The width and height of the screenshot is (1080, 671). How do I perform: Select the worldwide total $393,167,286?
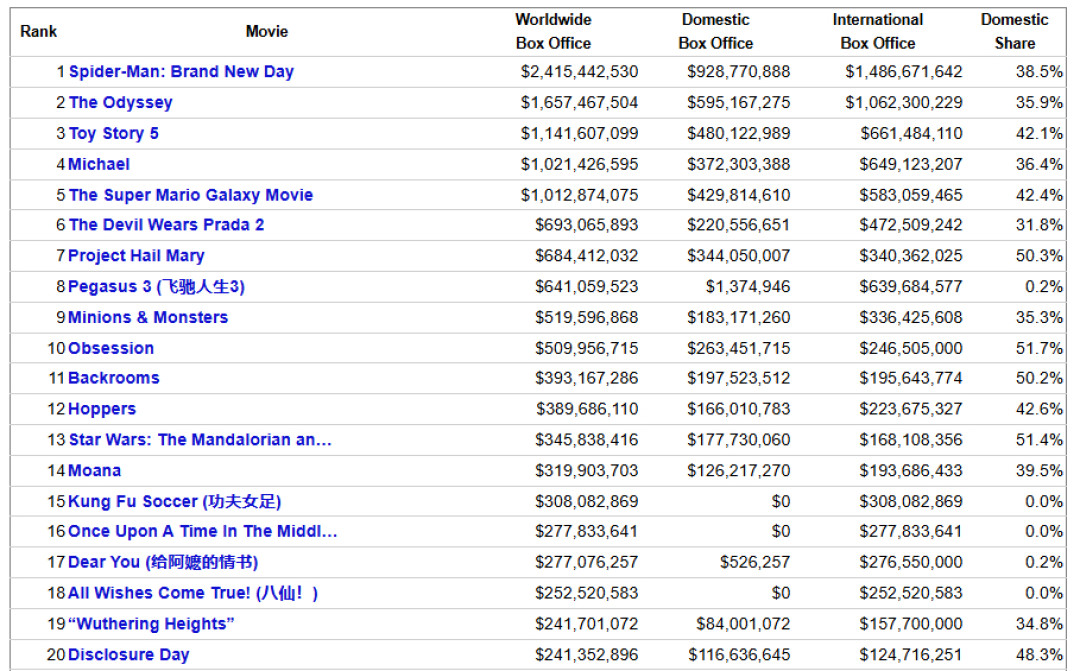[x=587, y=378]
